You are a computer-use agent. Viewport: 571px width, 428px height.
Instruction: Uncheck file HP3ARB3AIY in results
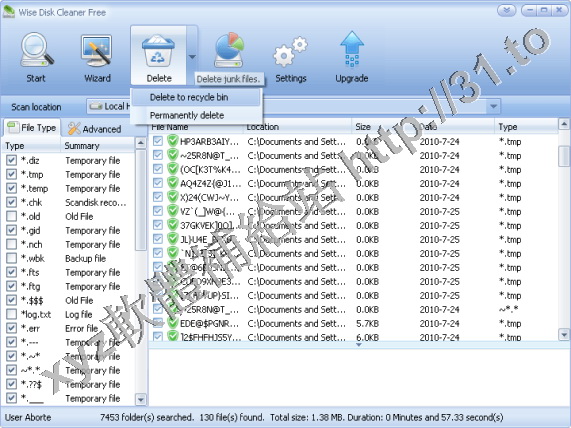pos(158,141)
